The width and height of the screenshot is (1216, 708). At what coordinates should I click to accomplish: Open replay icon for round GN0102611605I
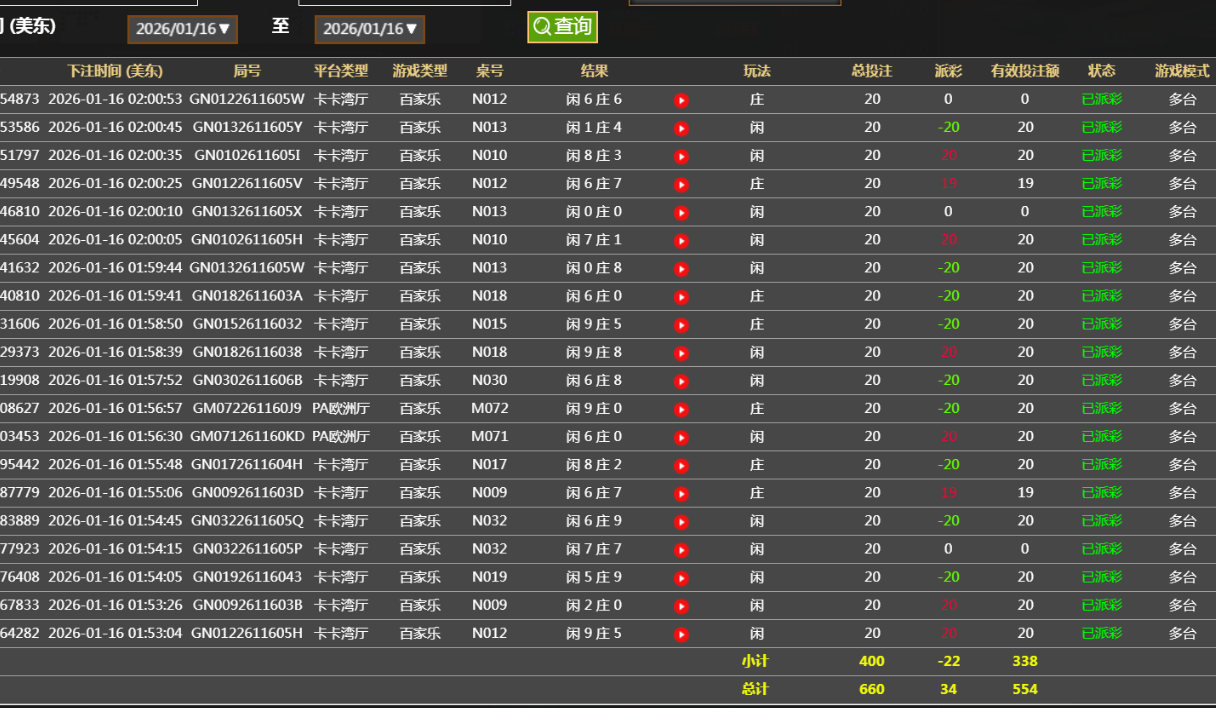681,156
